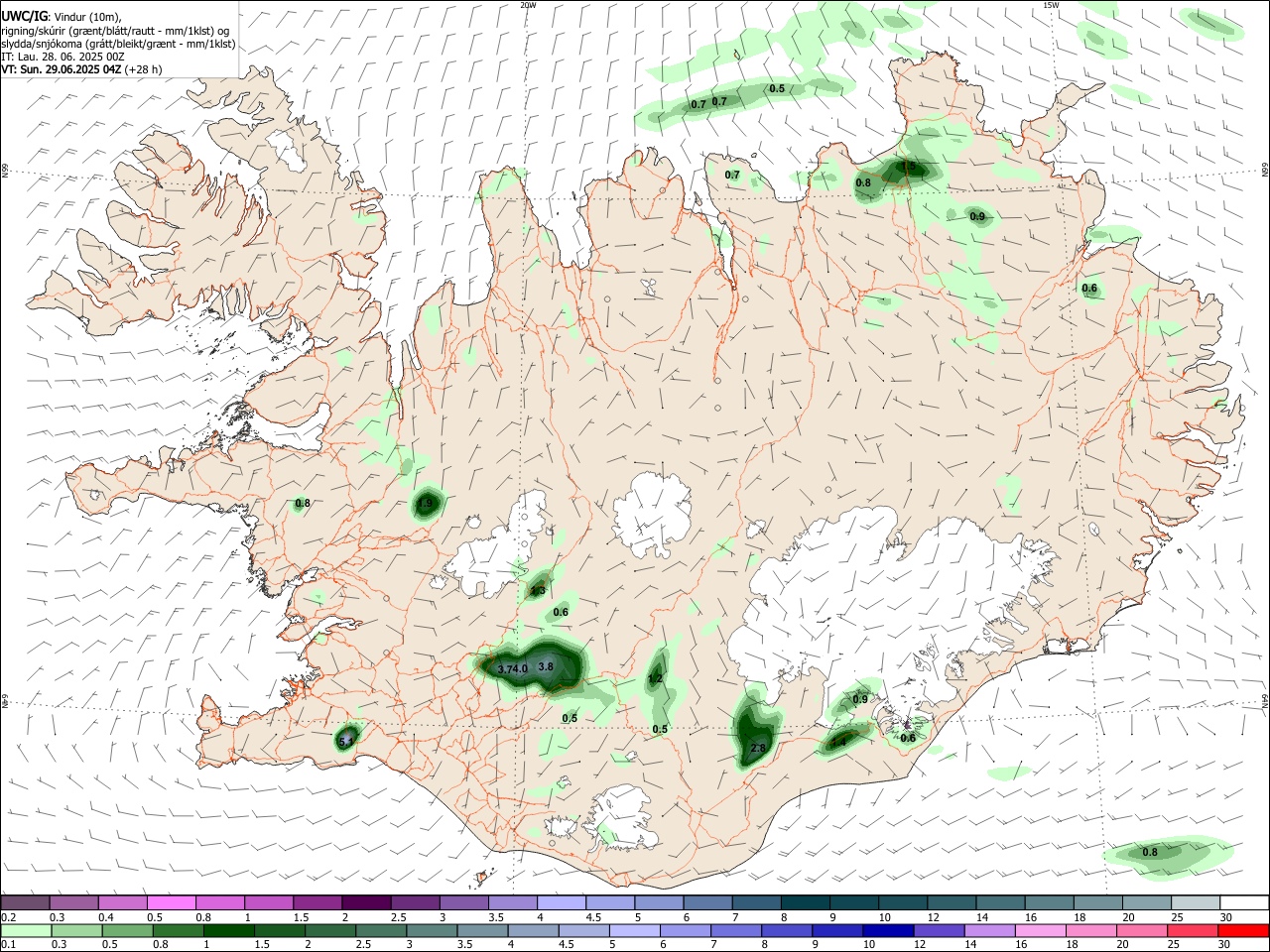Click the bright pink 0.5 snow swatch
Image resolution: width=1270 pixels, height=952 pixels.
[x=172, y=903]
